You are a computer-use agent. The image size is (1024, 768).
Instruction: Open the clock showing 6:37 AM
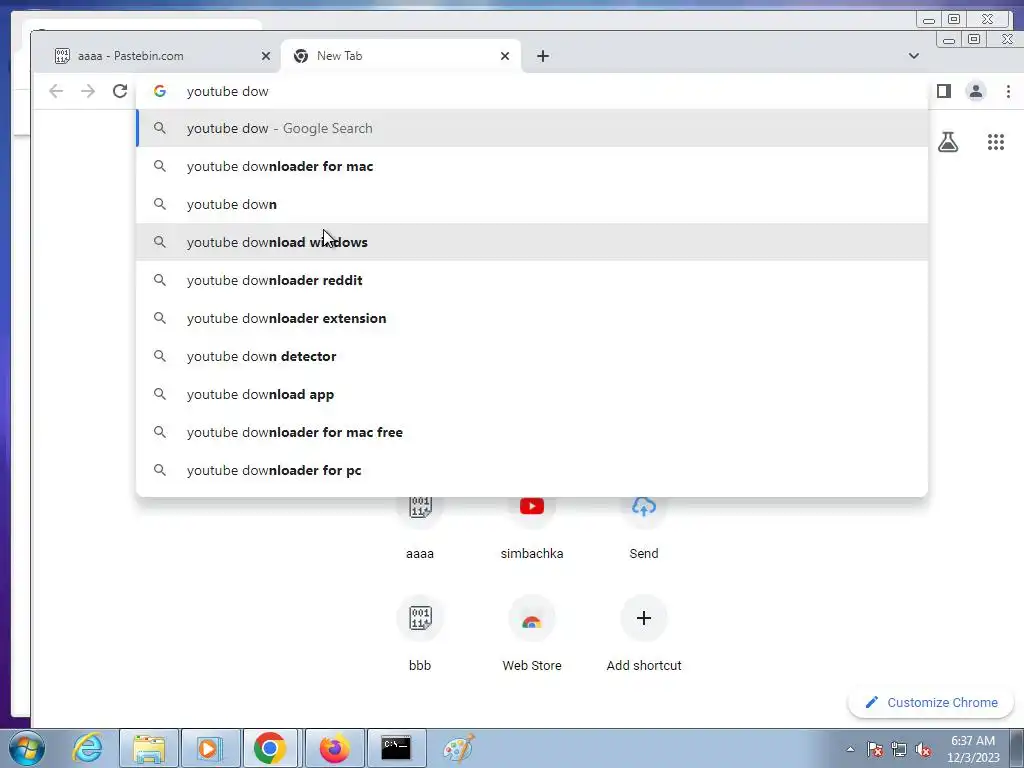pos(973,749)
